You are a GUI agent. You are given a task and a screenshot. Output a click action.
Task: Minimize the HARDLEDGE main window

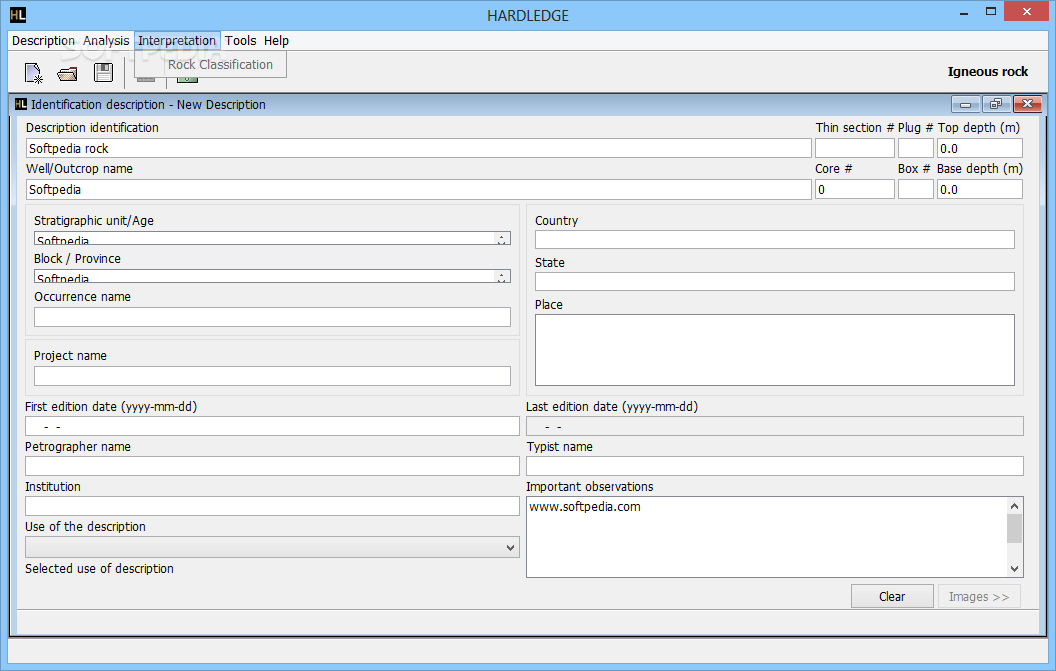(x=964, y=13)
